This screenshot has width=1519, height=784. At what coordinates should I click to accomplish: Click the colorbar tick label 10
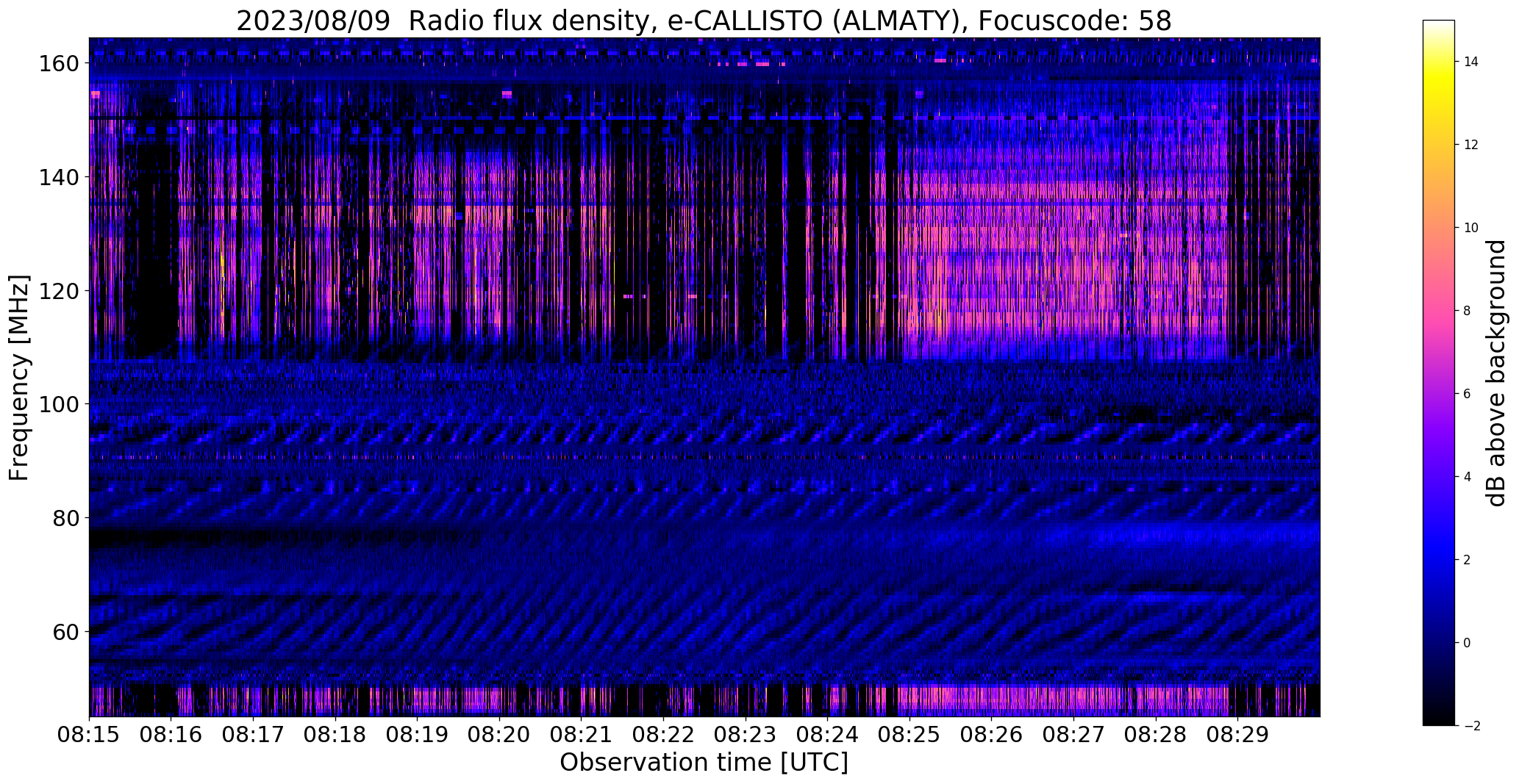(1471, 228)
